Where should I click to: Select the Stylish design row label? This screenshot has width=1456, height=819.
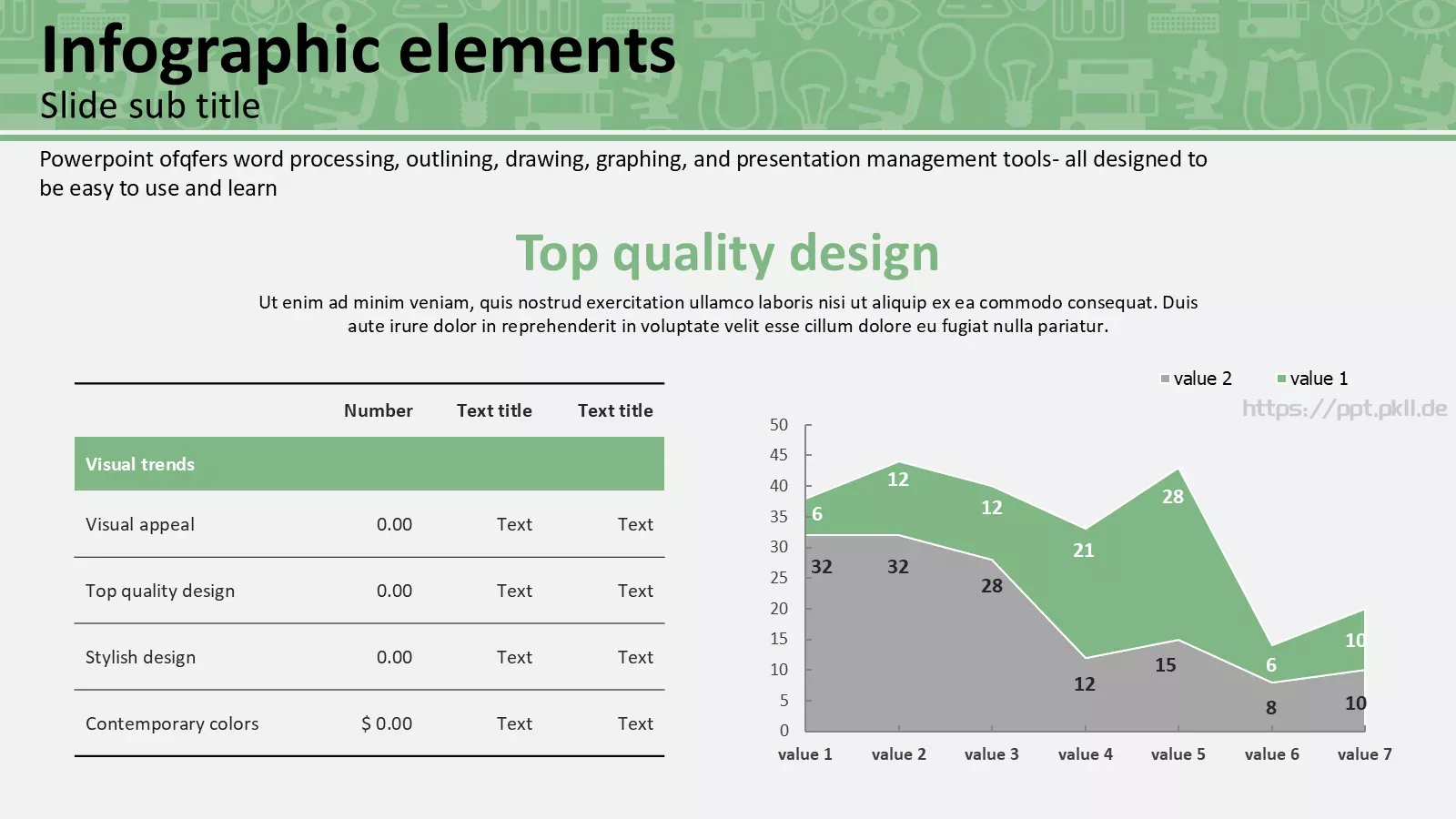click(140, 658)
